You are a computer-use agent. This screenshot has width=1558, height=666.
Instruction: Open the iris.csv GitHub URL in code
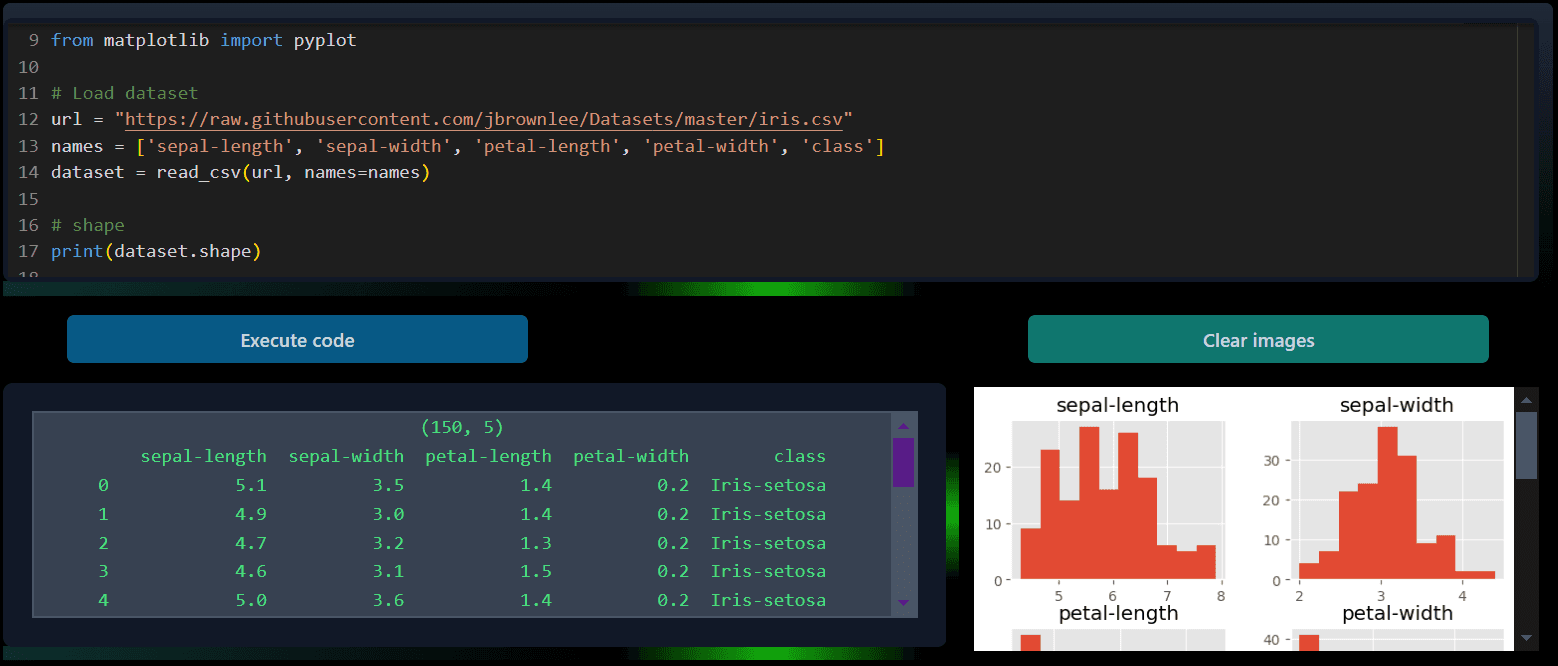click(x=484, y=120)
